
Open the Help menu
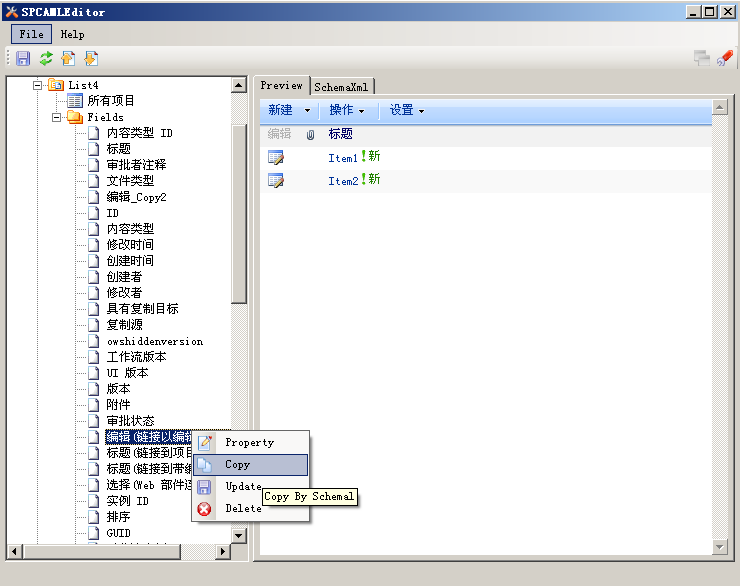point(72,34)
